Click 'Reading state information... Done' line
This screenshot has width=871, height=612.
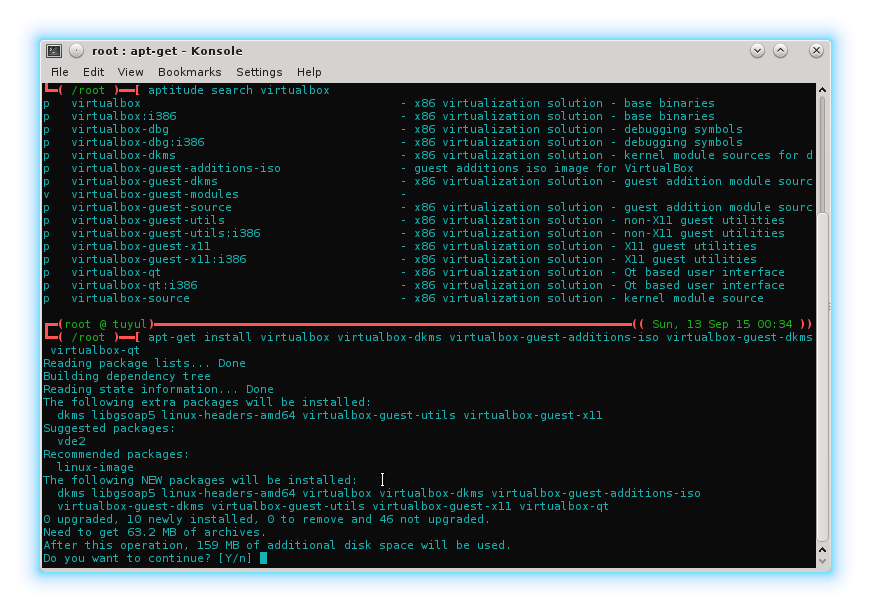tap(158, 389)
